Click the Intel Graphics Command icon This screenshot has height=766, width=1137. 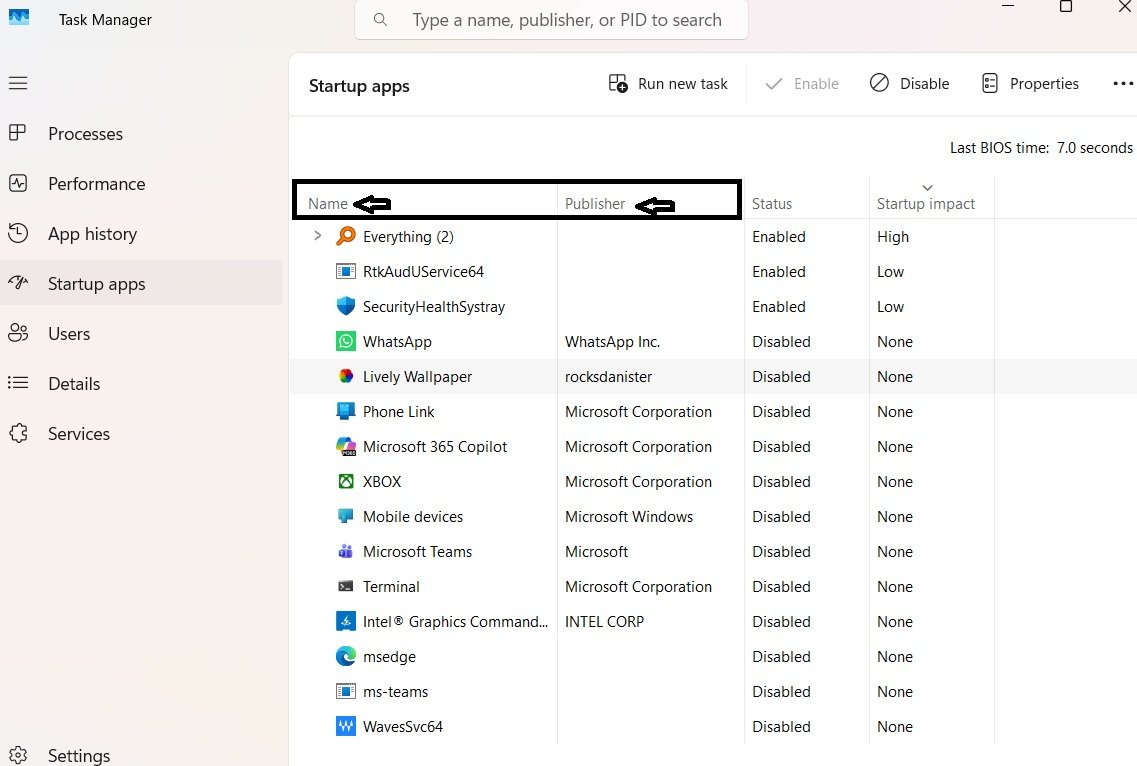coord(346,621)
